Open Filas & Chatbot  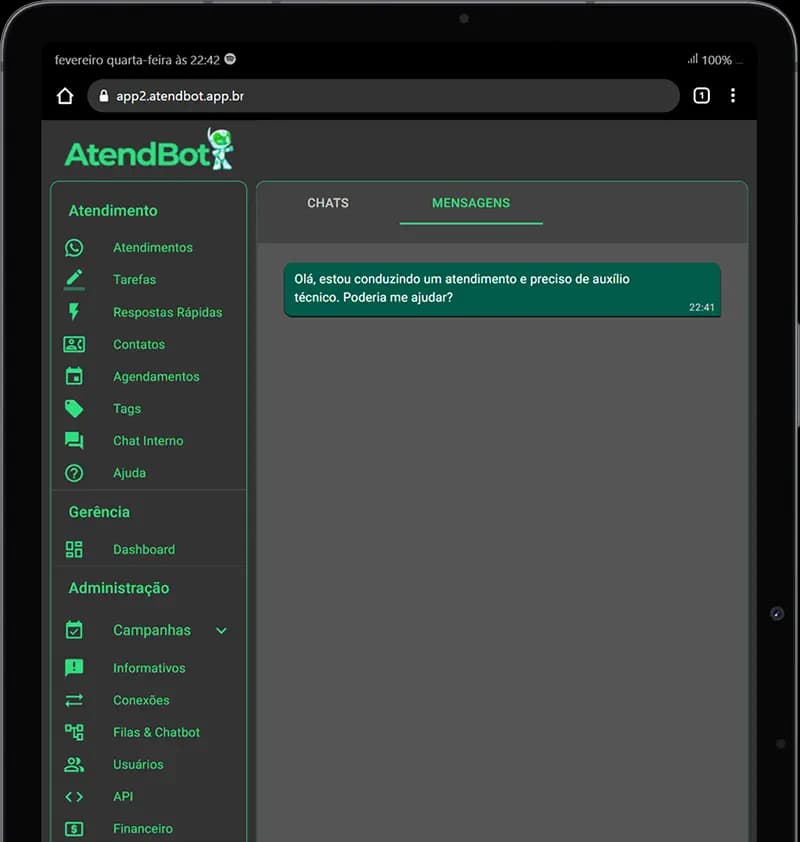(x=156, y=733)
